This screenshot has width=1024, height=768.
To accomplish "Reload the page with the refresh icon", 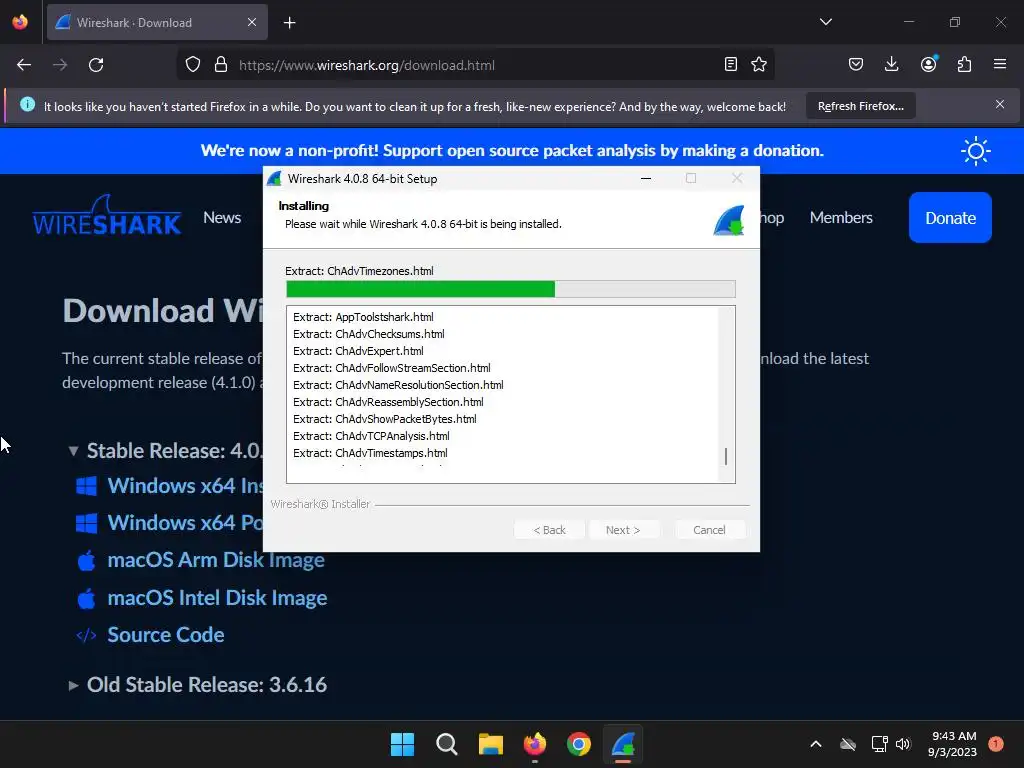I will 96,65.
